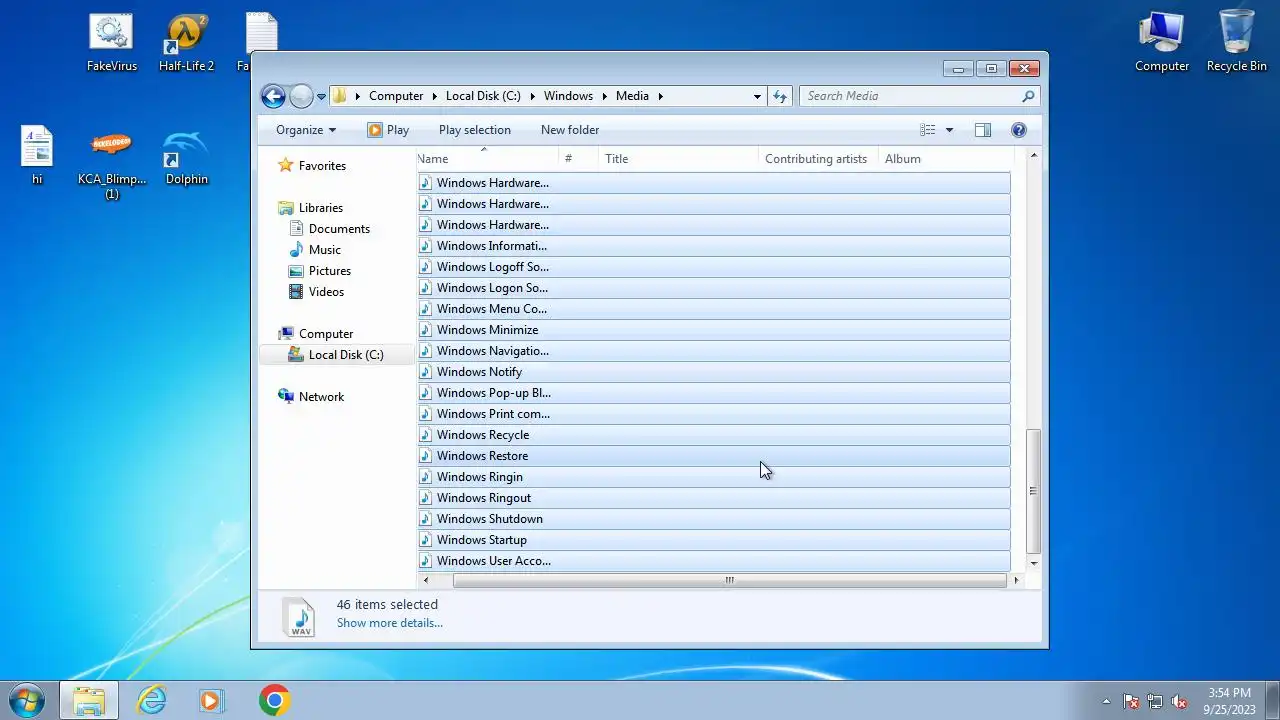The height and width of the screenshot is (720, 1280).
Task: Click the scroll down arrow of file list
Action: [1034, 564]
